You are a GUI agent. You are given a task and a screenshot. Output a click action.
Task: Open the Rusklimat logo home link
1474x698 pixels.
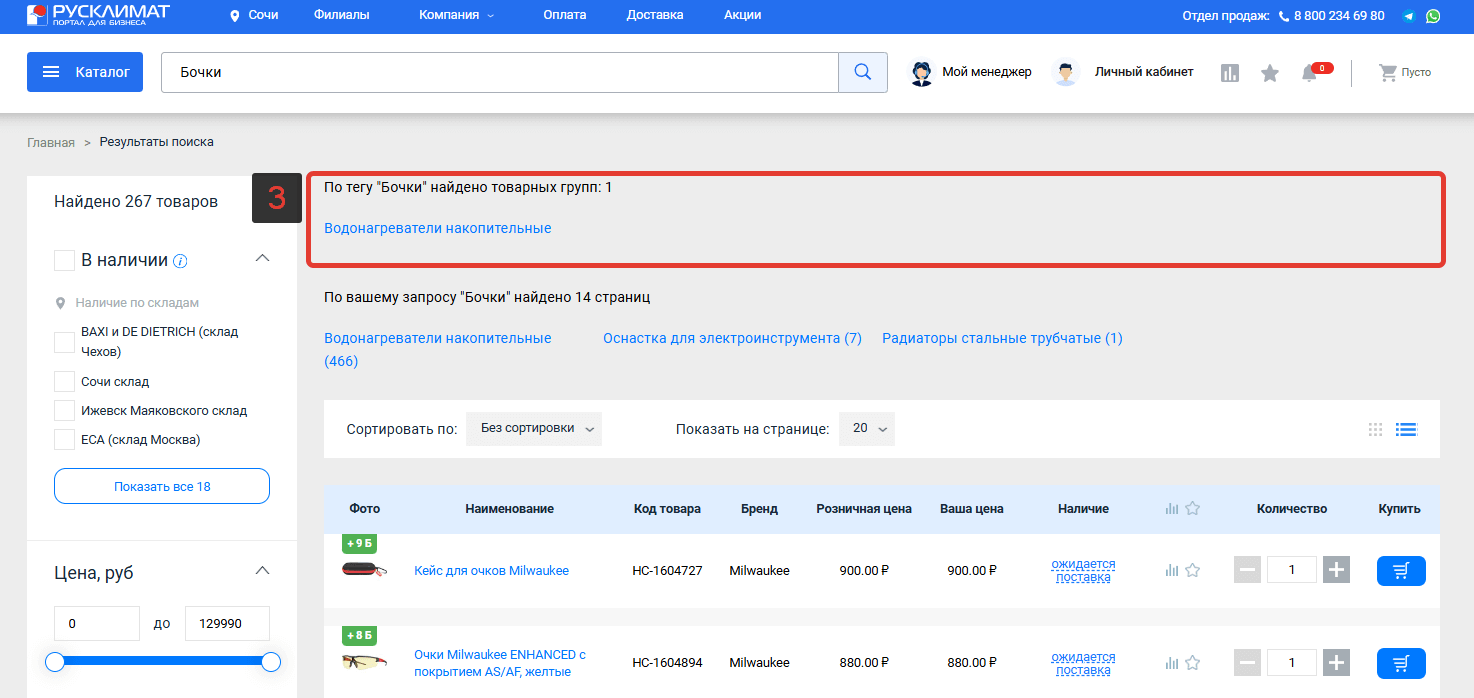click(98, 15)
